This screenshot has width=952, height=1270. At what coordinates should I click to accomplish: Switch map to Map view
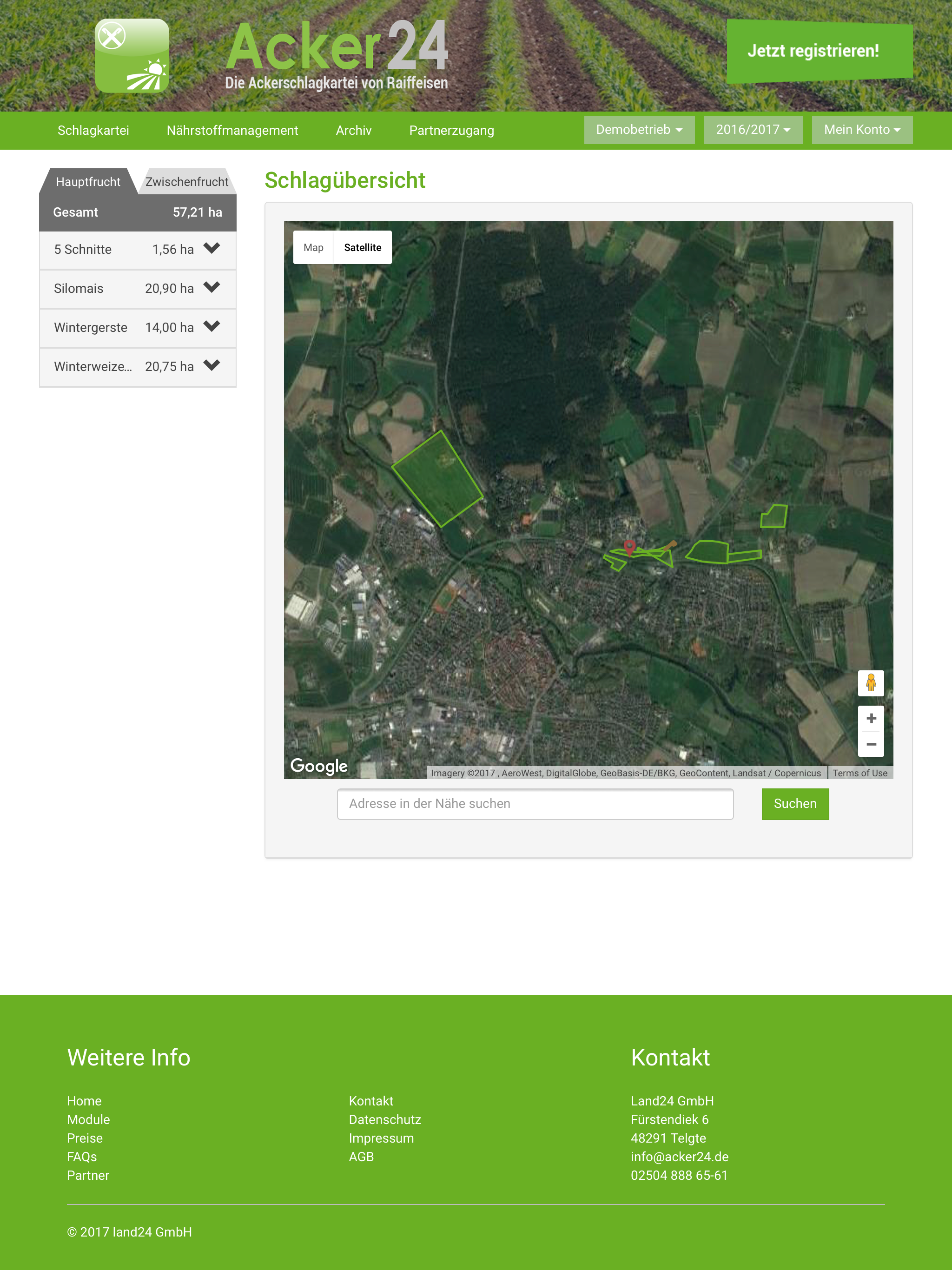tap(313, 247)
